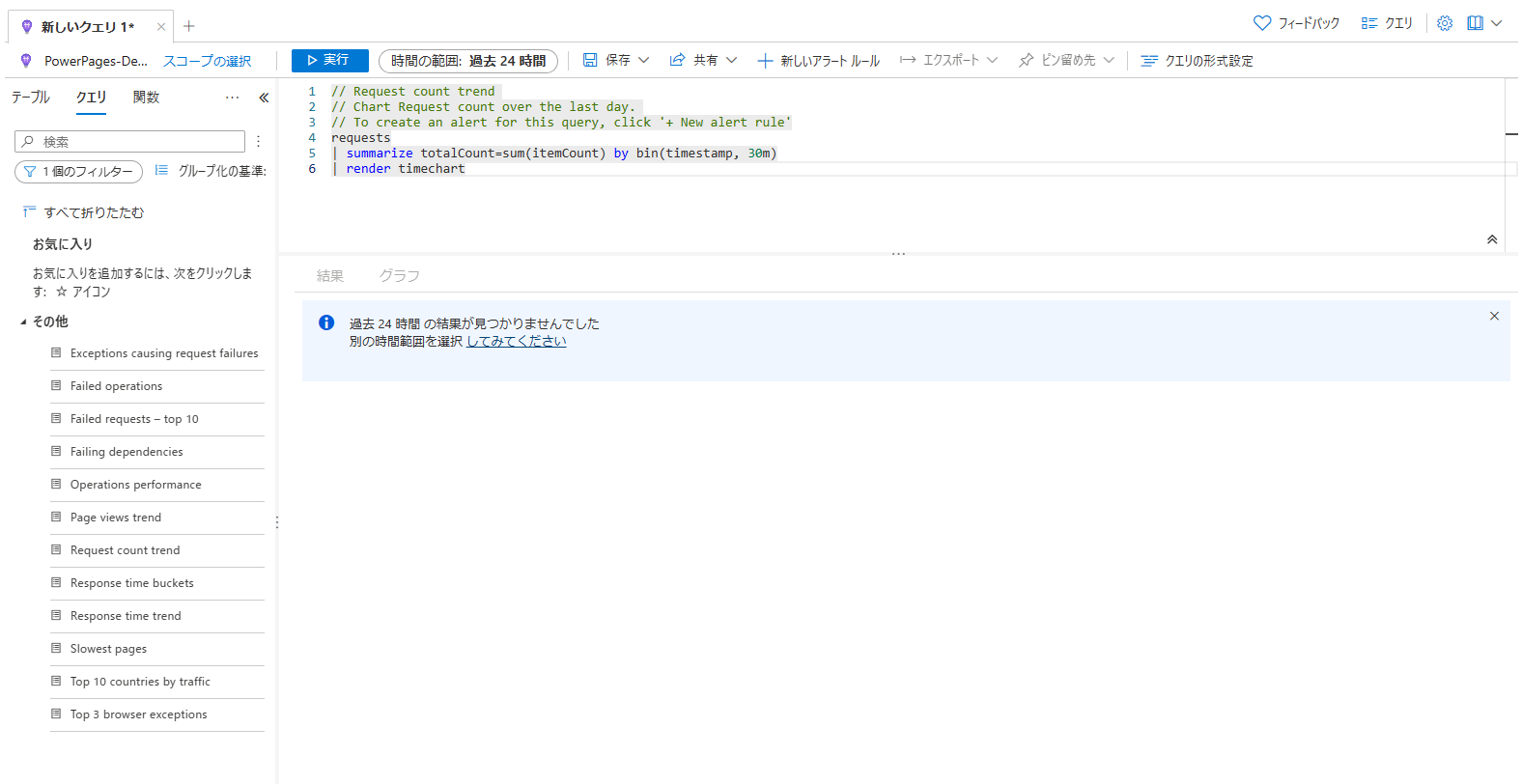Expand the 共有 dropdown chevron
Viewport: 1522px width, 784px height.
(x=732, y=60)
